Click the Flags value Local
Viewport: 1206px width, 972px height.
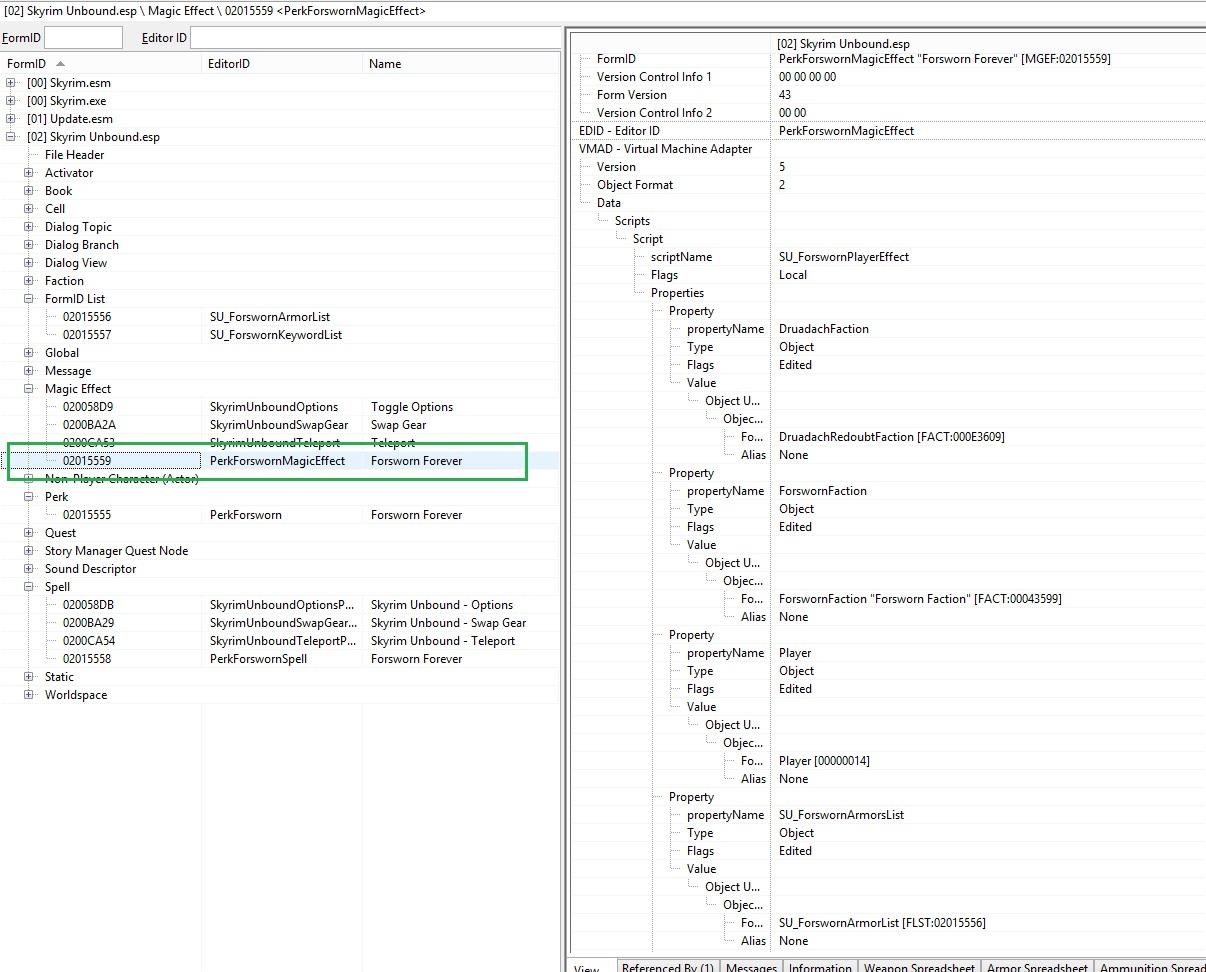tap(793, 275)
